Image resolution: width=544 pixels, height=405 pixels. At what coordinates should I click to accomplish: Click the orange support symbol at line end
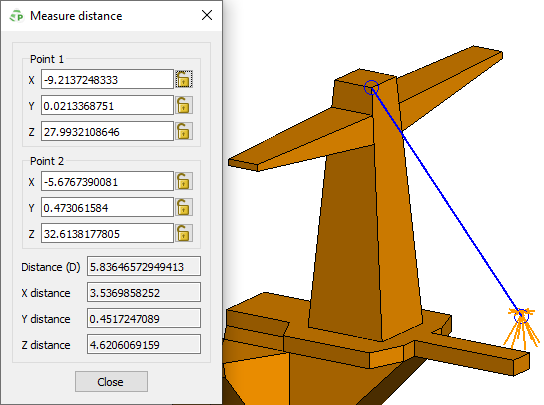tap(521, 327)
